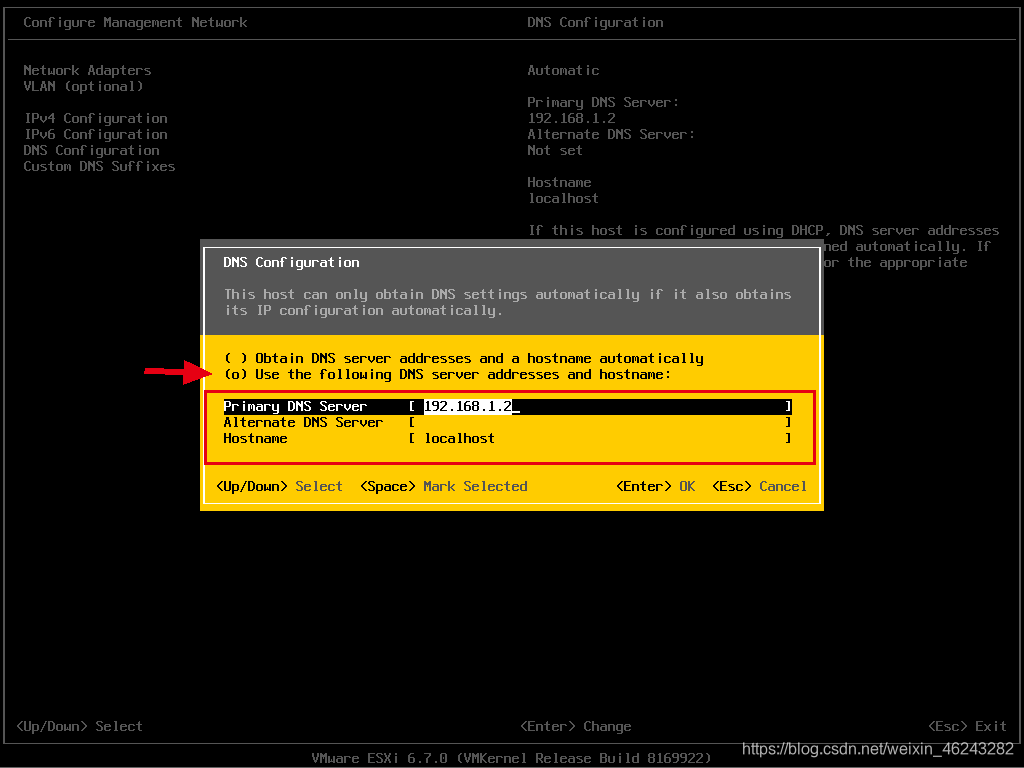Screen dimensions: 1024x768
Task: Select DNS Configuration in left menu
Action: coord(91,150)
